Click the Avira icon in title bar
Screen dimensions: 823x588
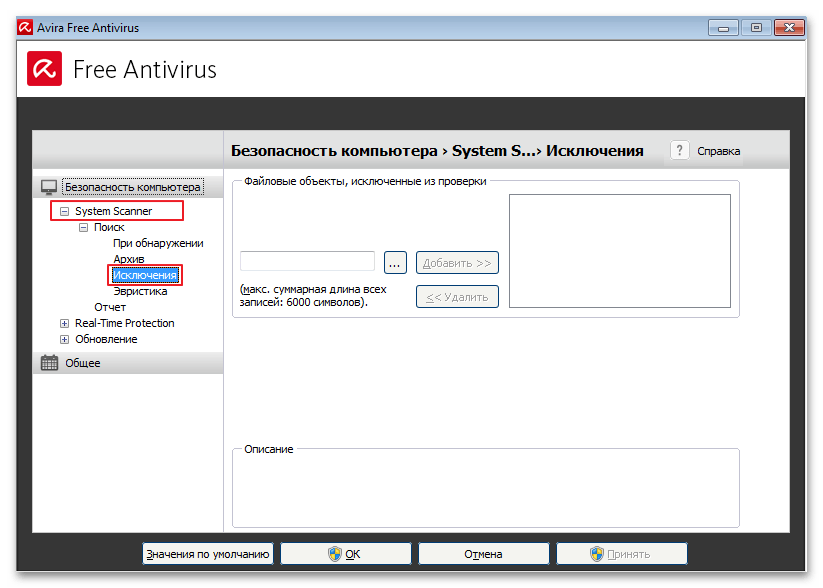coord(26,27)
